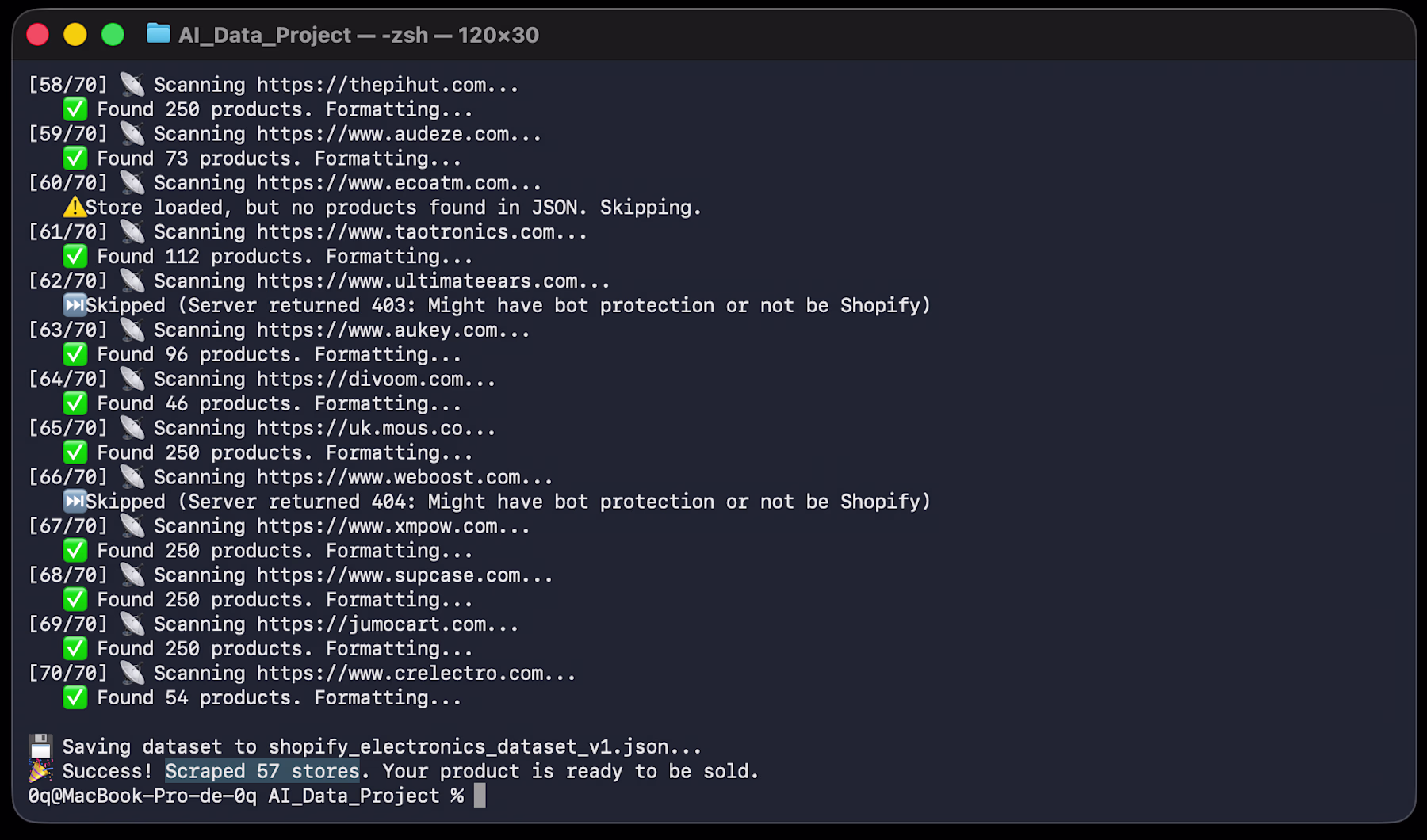The width and height of the screenshot is (1427, 840).
Task: Click the party popper icon beside Success
Action: [x=40, y=771]
